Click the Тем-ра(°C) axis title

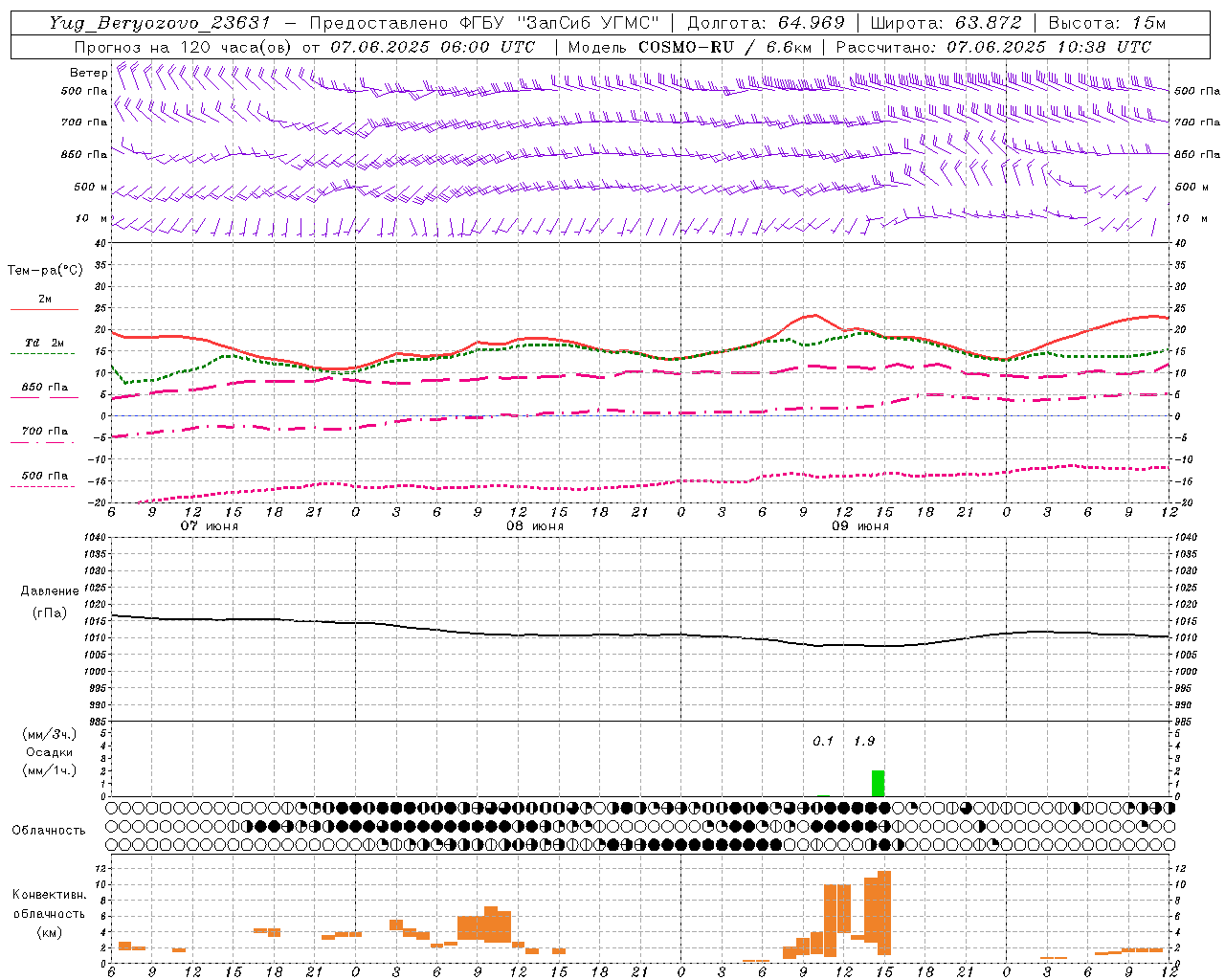coord(45,271)
